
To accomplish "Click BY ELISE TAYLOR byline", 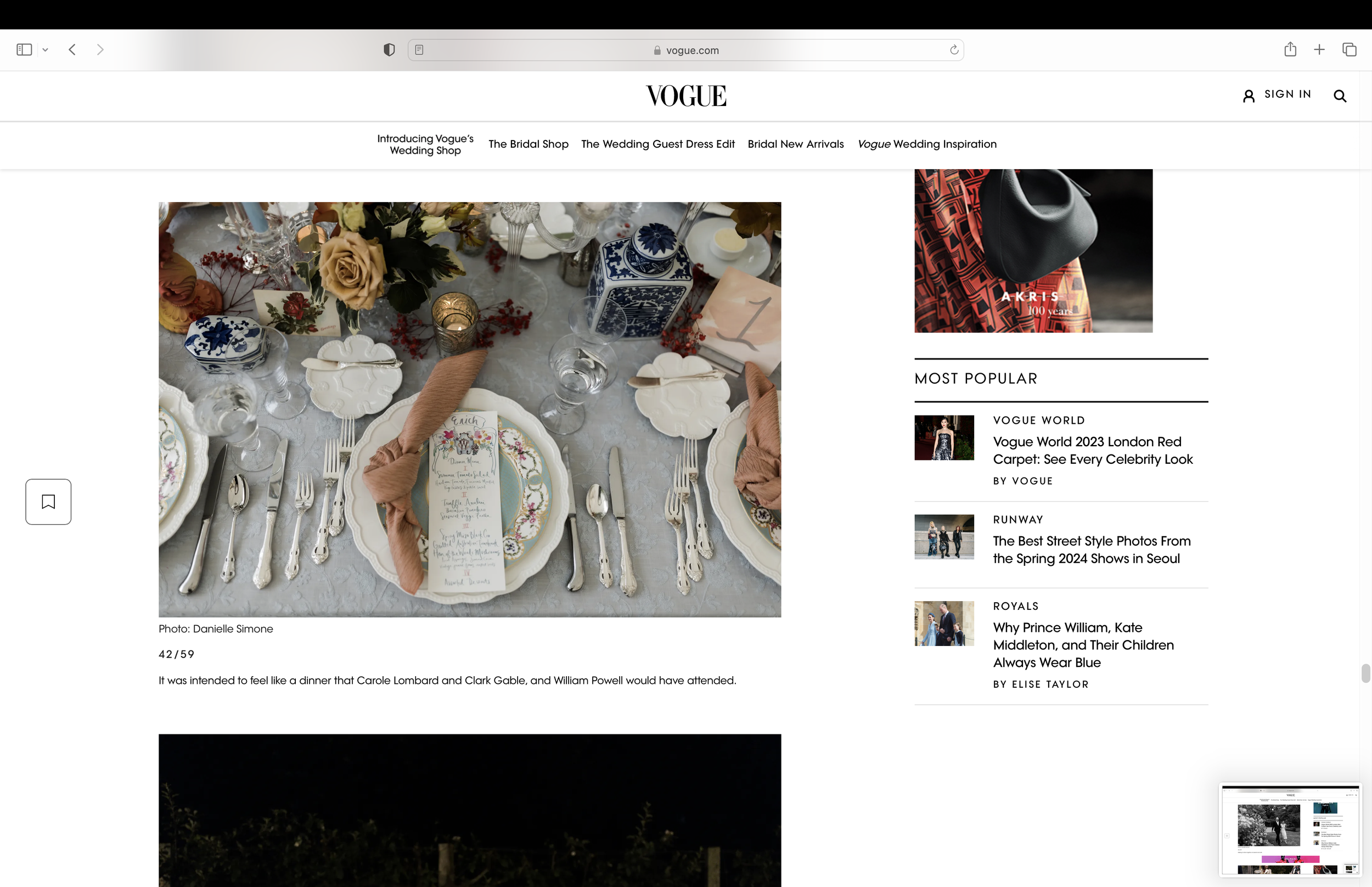I will pyautogui.click(x=1041, y=684).
